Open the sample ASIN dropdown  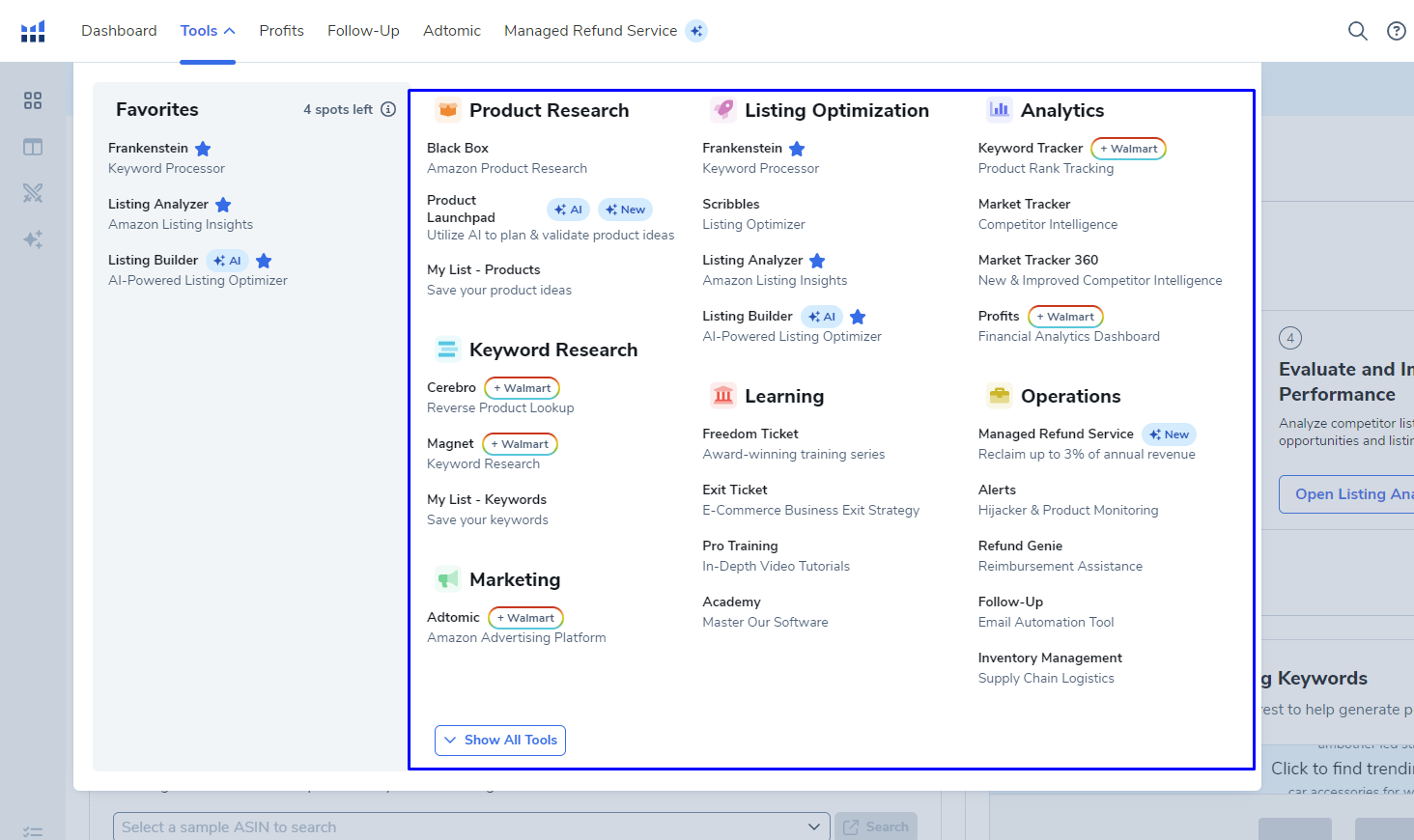click(471, 826)
